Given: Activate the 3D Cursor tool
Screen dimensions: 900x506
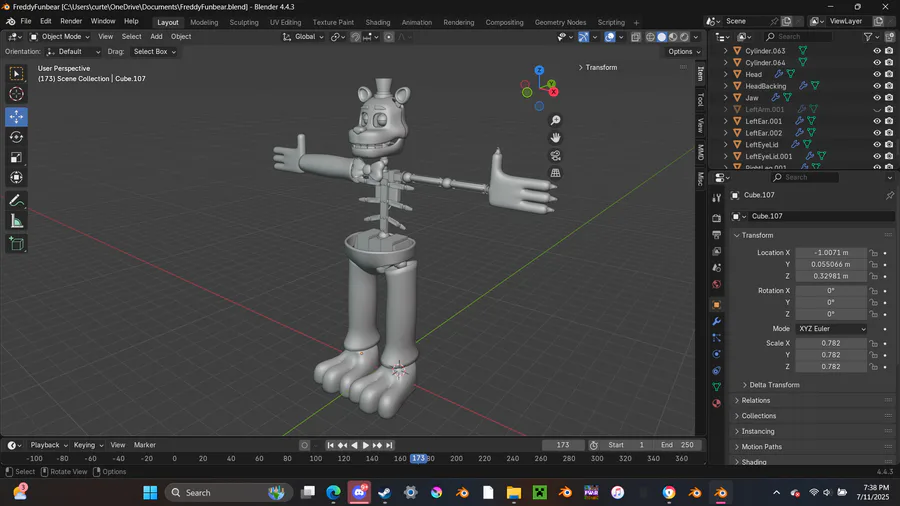Looking at the screenshot, I should tap(16, 94).
